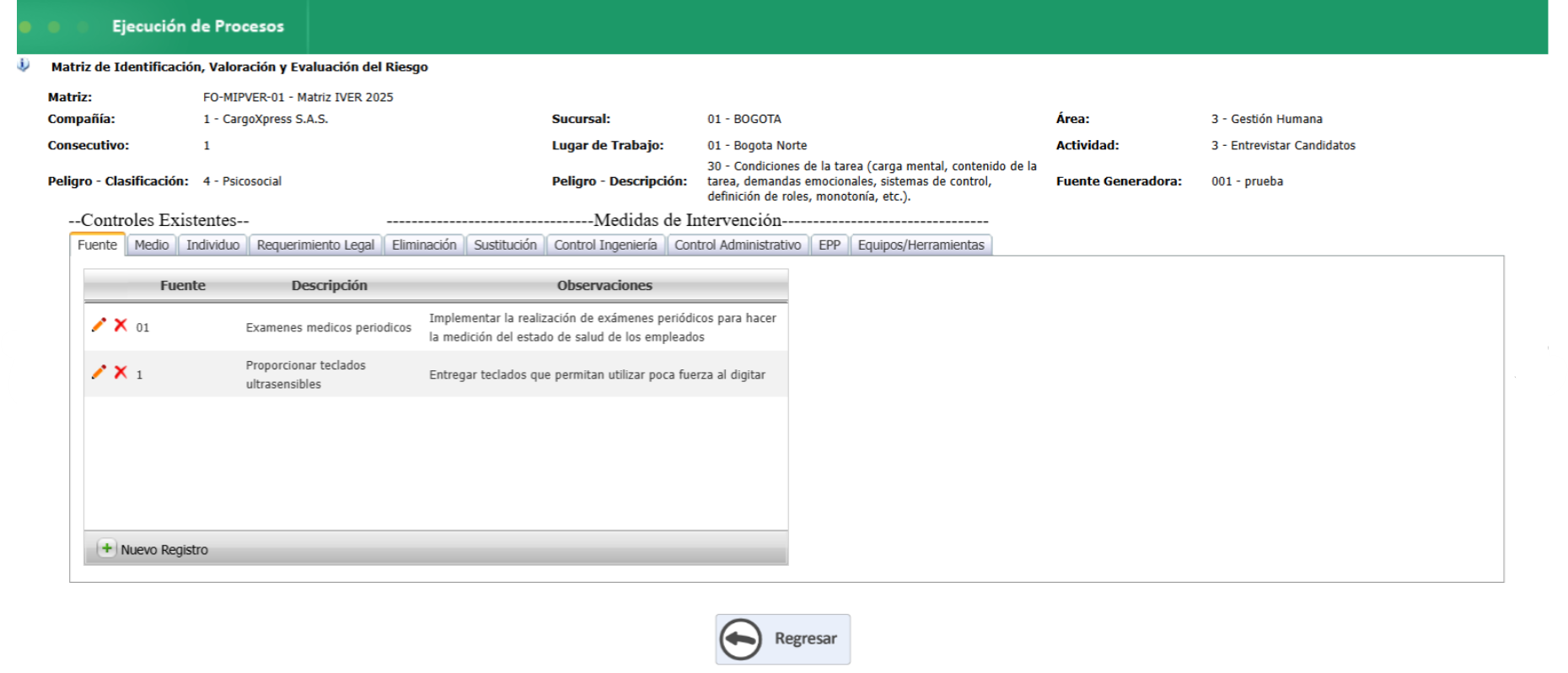
Task: Click the Ejecución de Procesos title
Action: (198, 26)
